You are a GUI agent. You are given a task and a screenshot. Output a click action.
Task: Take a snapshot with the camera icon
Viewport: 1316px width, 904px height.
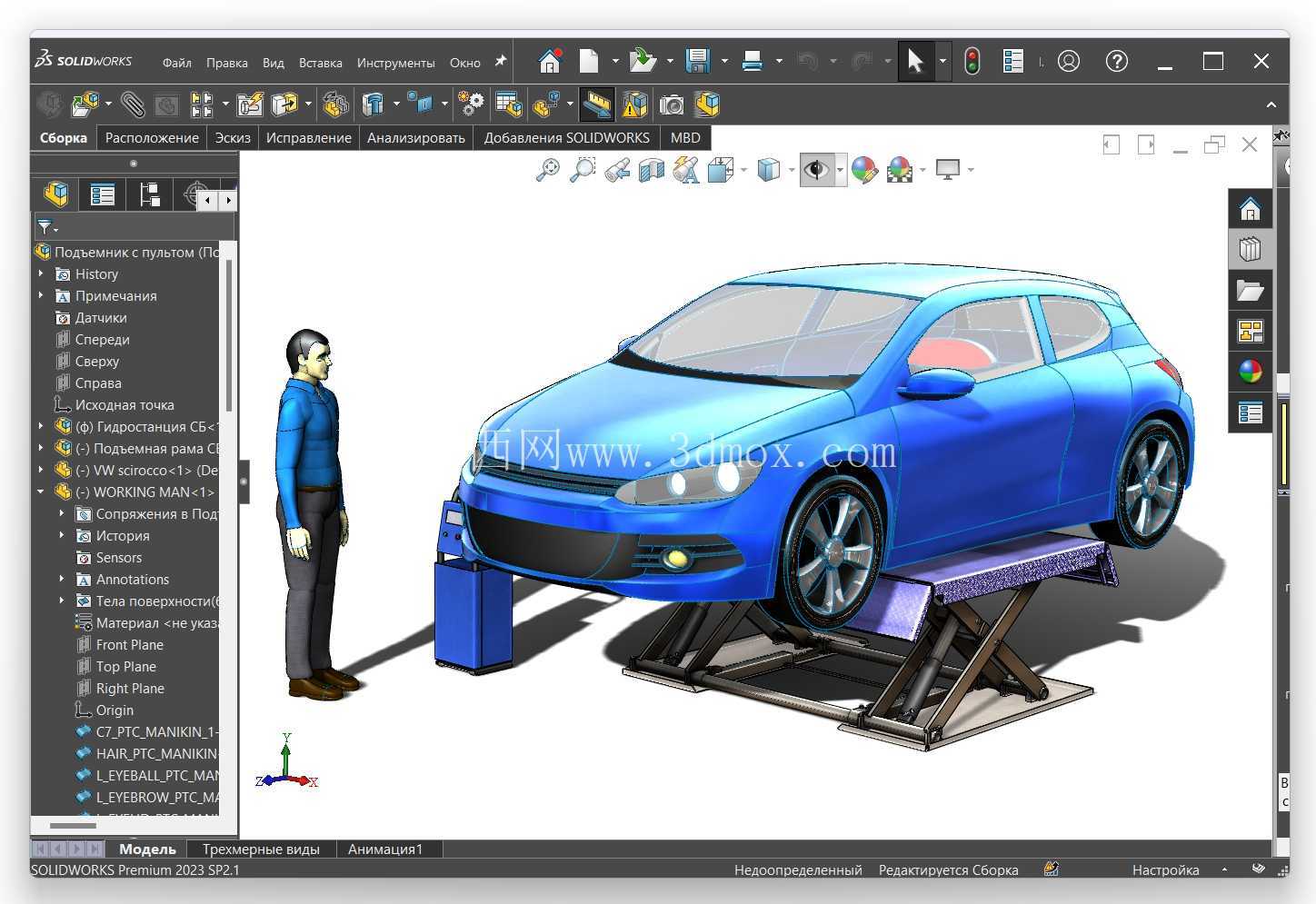672,104
